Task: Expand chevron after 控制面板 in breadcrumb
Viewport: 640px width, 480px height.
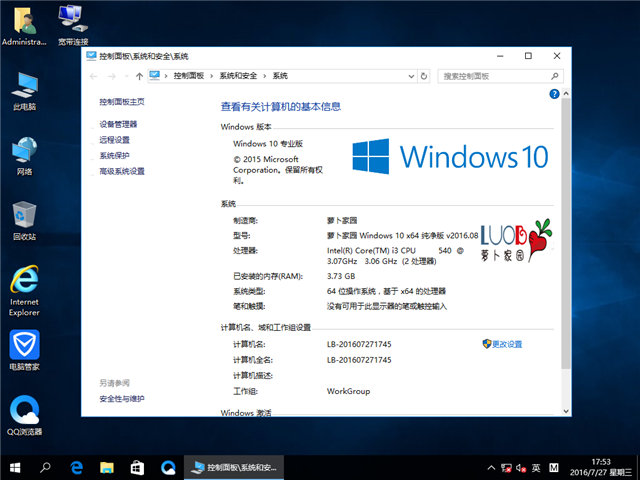Action: (212, 76)
